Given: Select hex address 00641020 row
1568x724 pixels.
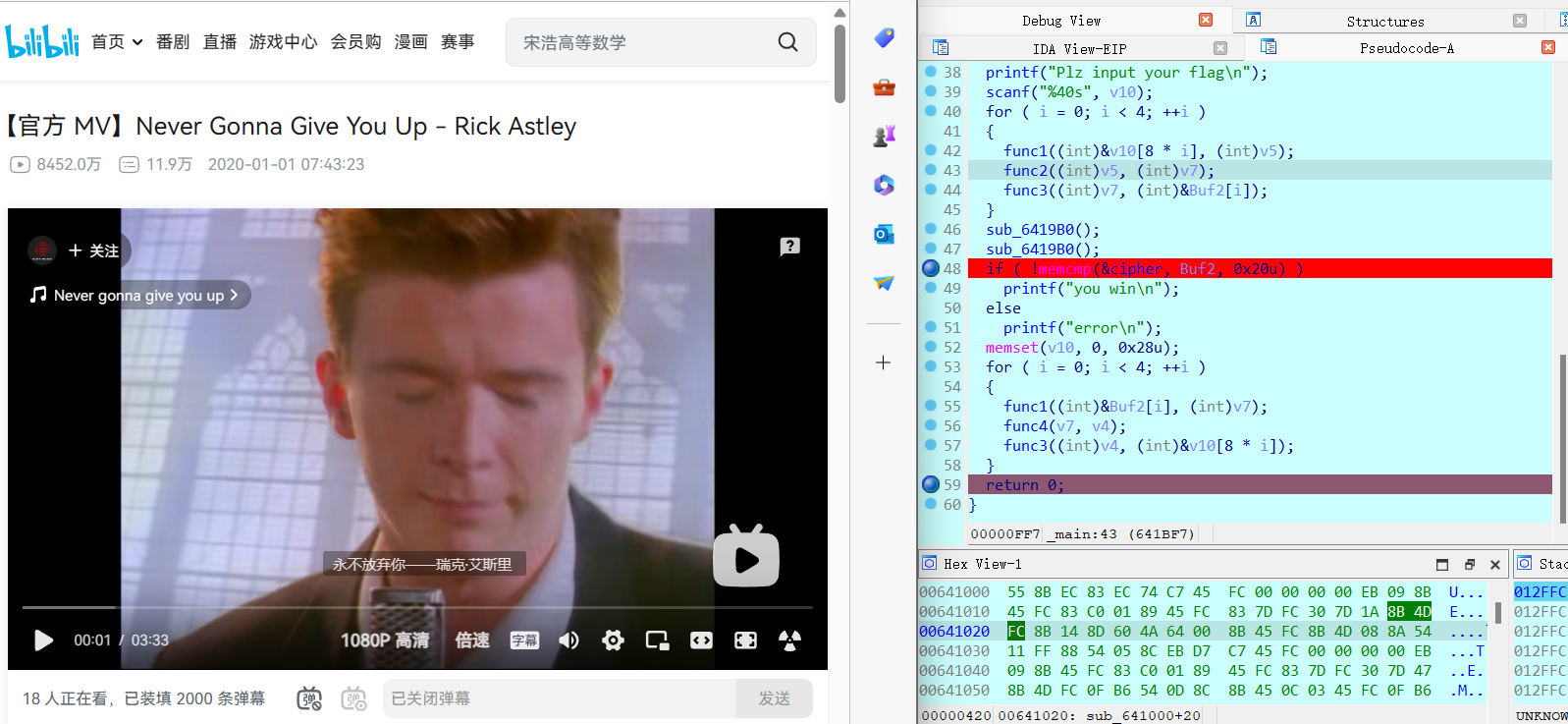Looking at the screenshot, I should [x=1203, y=632].
